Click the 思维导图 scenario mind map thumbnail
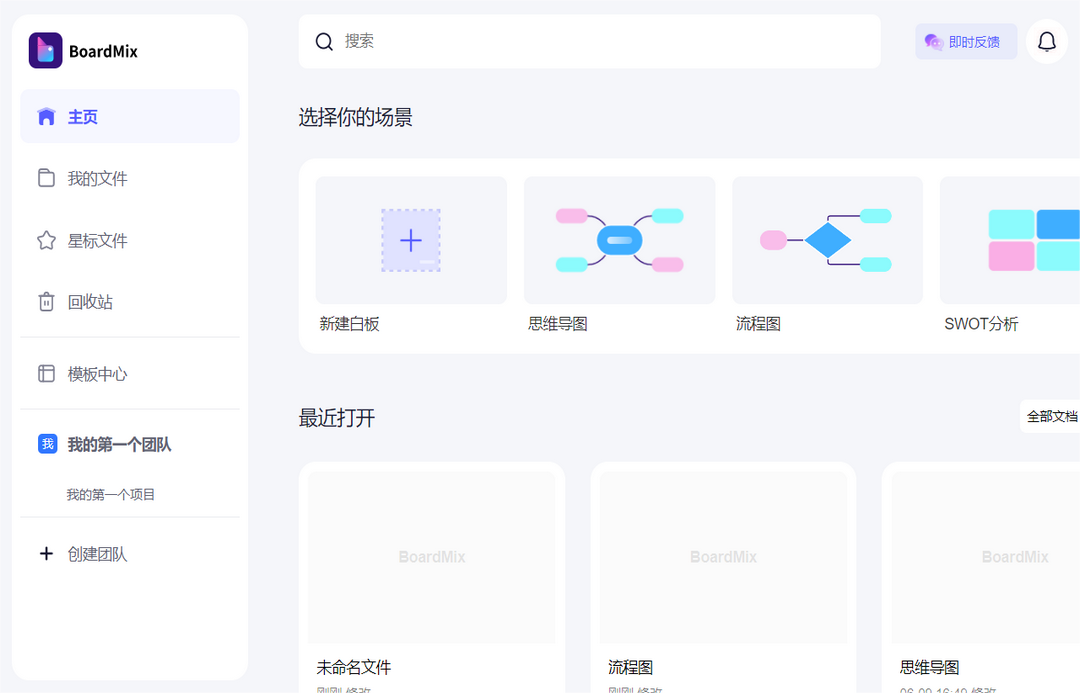The height and width of the screenshot is (693, 1080). tap(619, 240)
